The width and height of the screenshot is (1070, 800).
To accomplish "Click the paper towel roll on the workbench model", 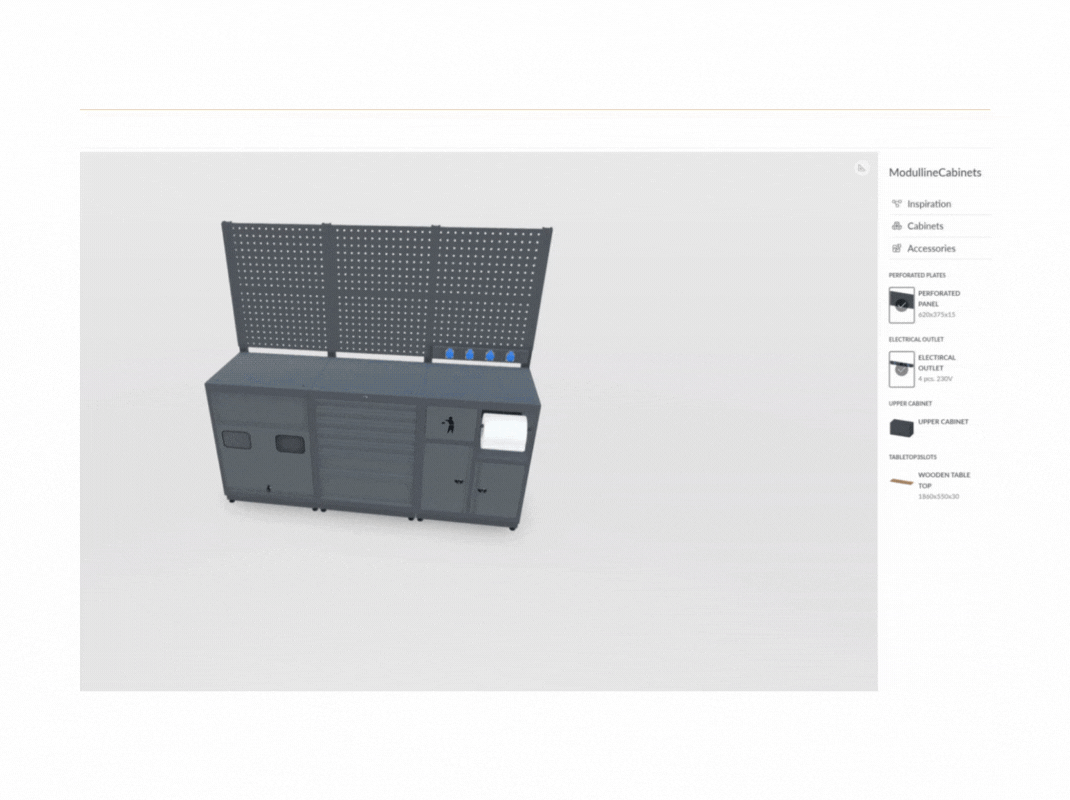I will [505, 430].
